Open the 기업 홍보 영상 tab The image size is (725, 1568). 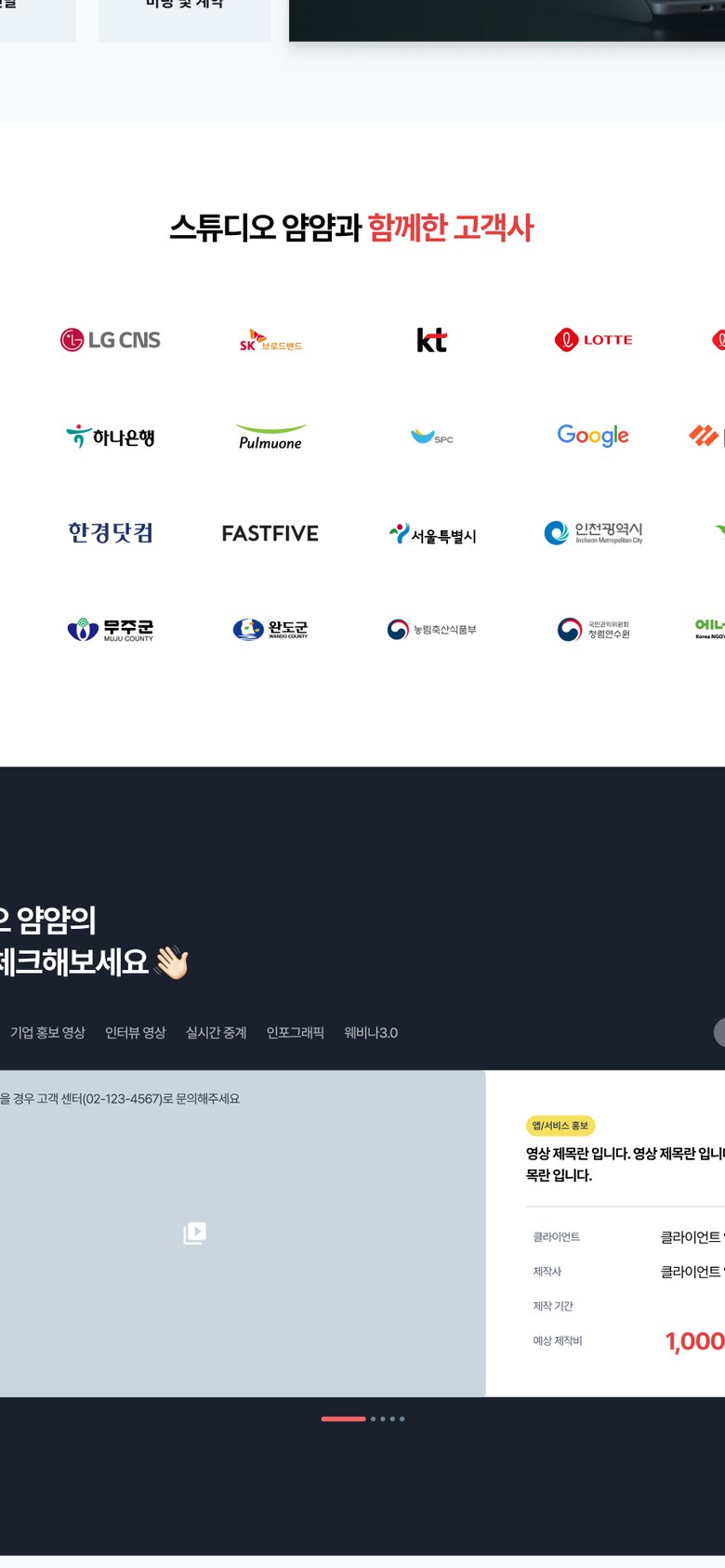(x=47, y=1033)
